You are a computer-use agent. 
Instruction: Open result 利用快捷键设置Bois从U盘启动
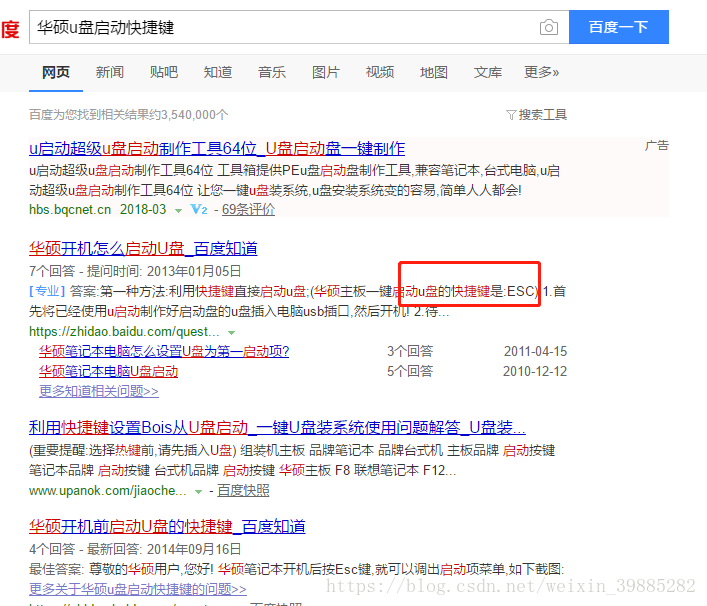point(277,427)
